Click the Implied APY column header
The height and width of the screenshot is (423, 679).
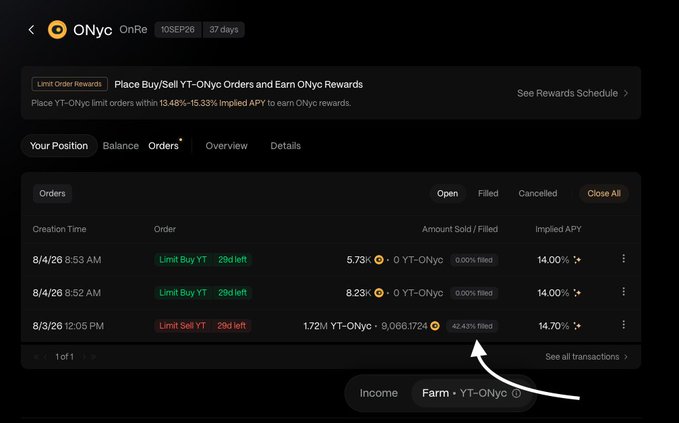pyautogui.click(x=558, y=229)
